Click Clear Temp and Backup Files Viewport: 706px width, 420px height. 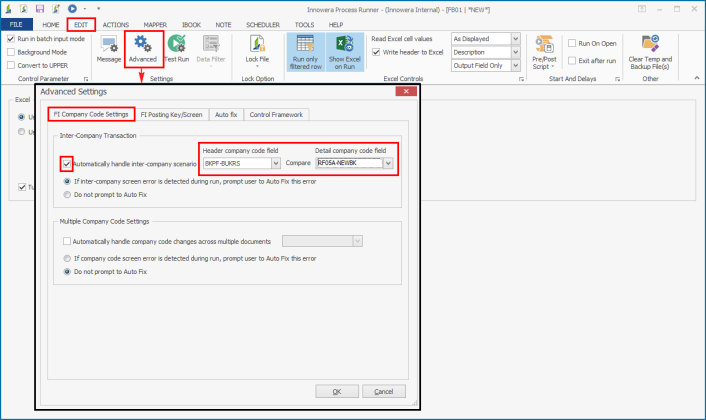(650, 50)
